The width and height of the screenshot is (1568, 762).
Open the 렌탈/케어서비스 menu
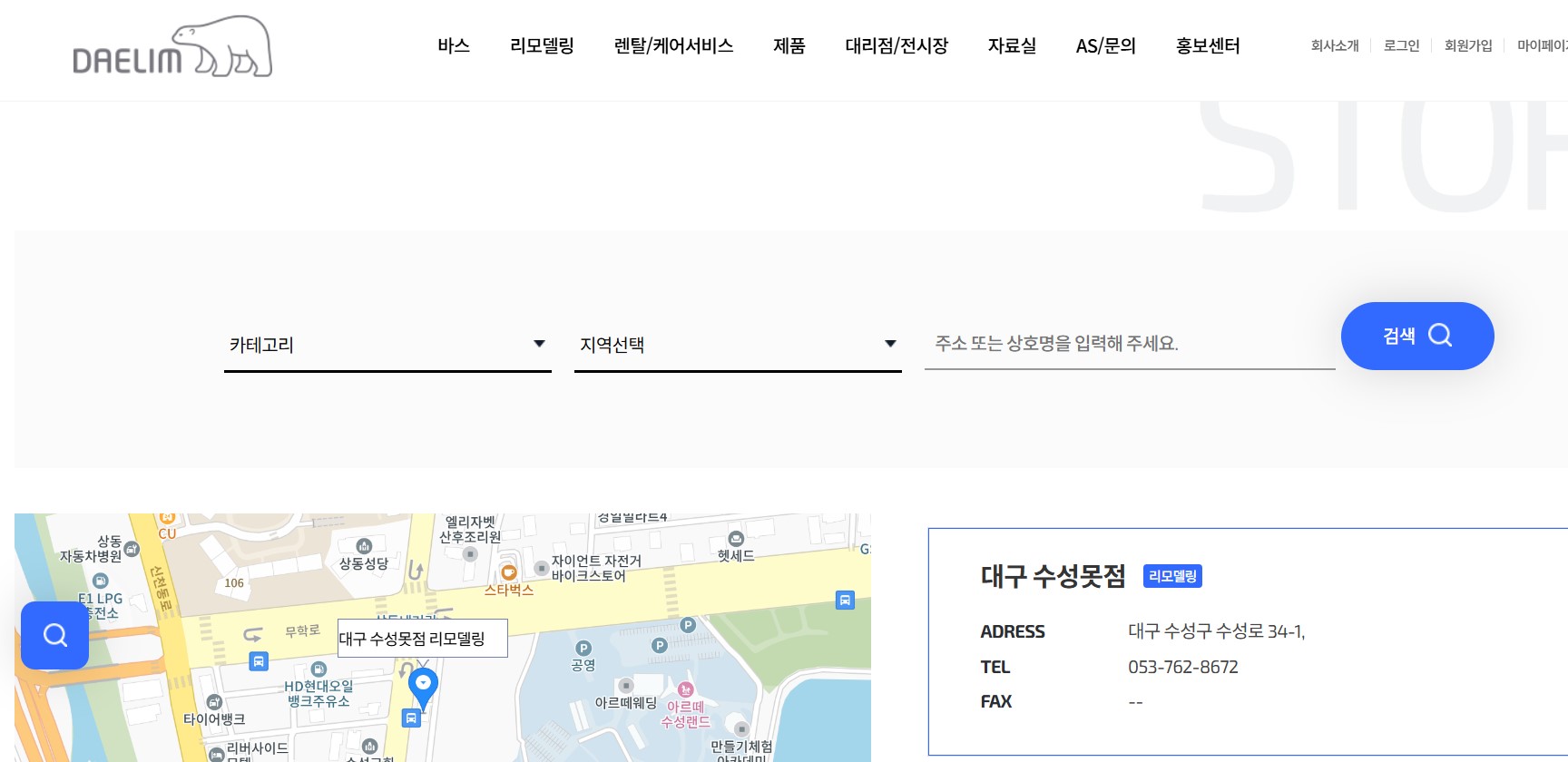[x=673, y=45]
